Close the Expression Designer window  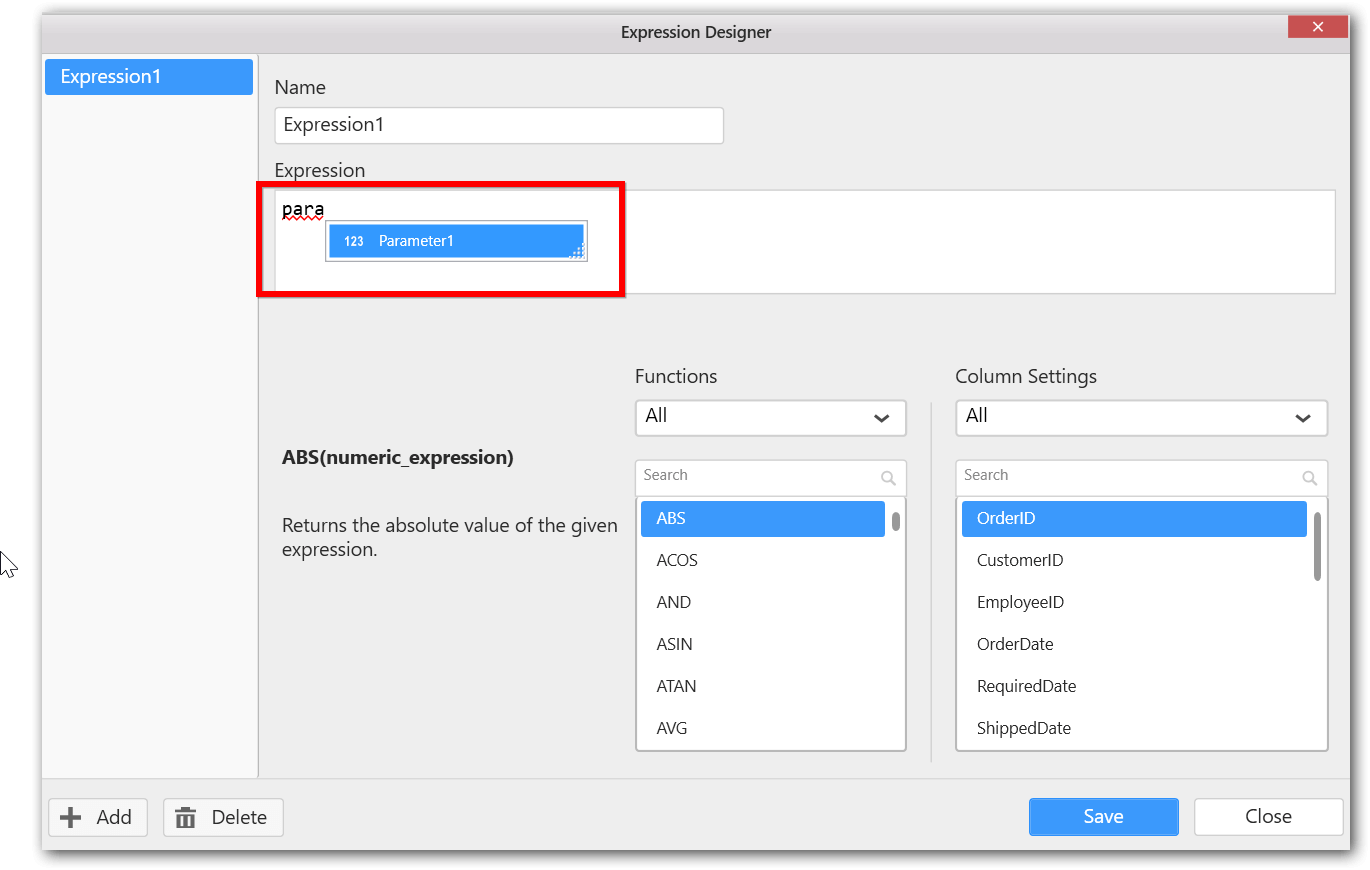[x=1318, y=27]
